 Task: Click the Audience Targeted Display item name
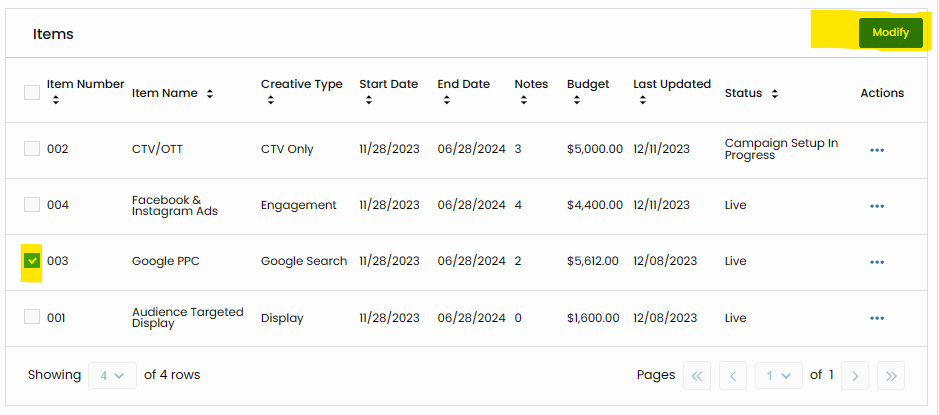187,318
